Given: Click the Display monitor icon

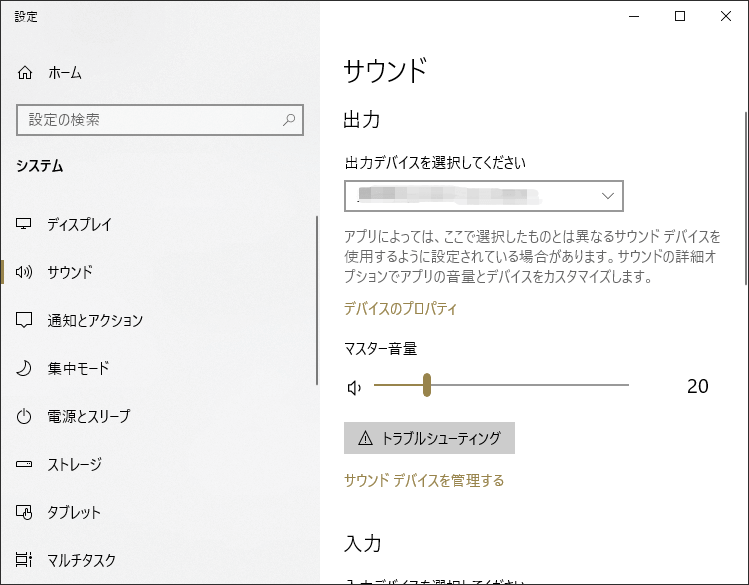Looking at the screenshot, I should [x=25, y=224].
